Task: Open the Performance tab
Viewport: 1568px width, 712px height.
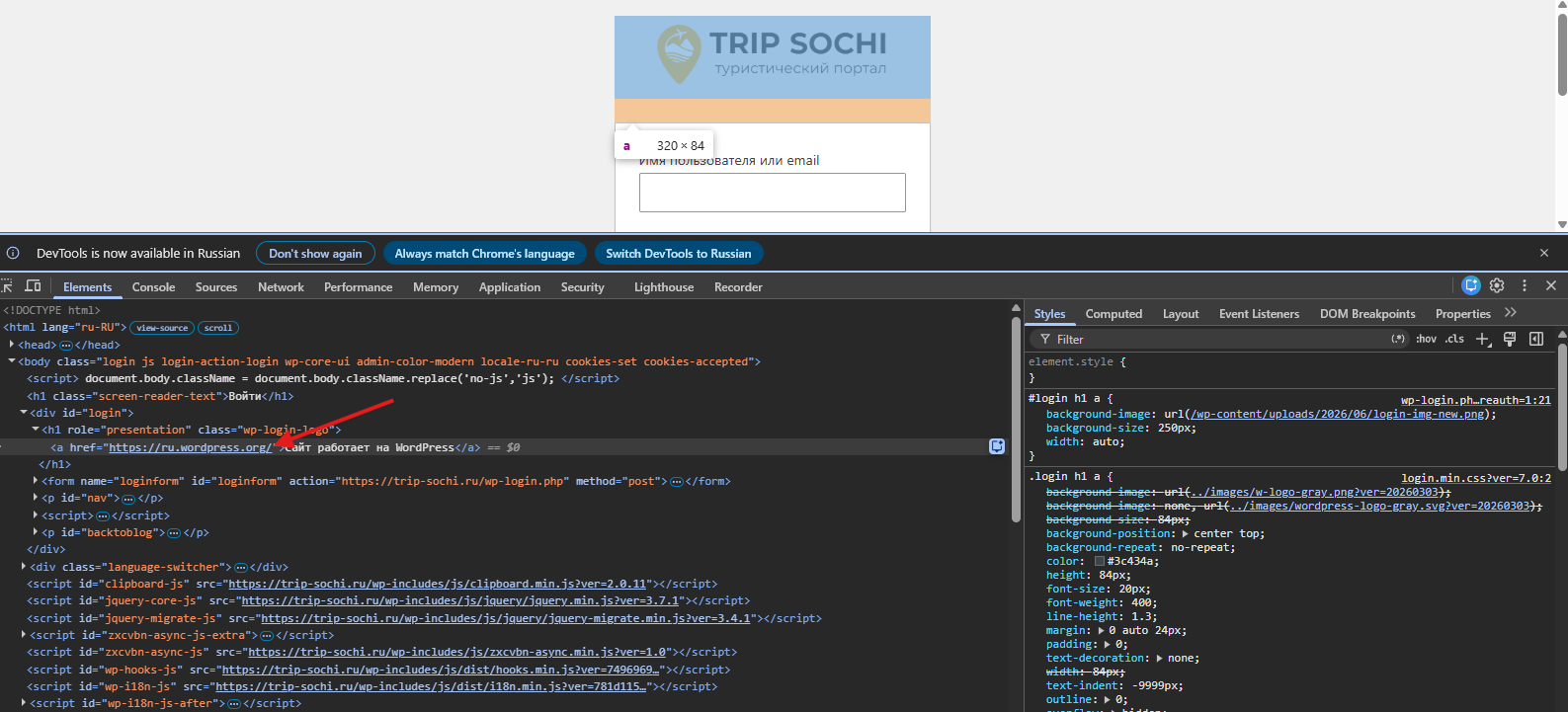Action: [358, 287]
